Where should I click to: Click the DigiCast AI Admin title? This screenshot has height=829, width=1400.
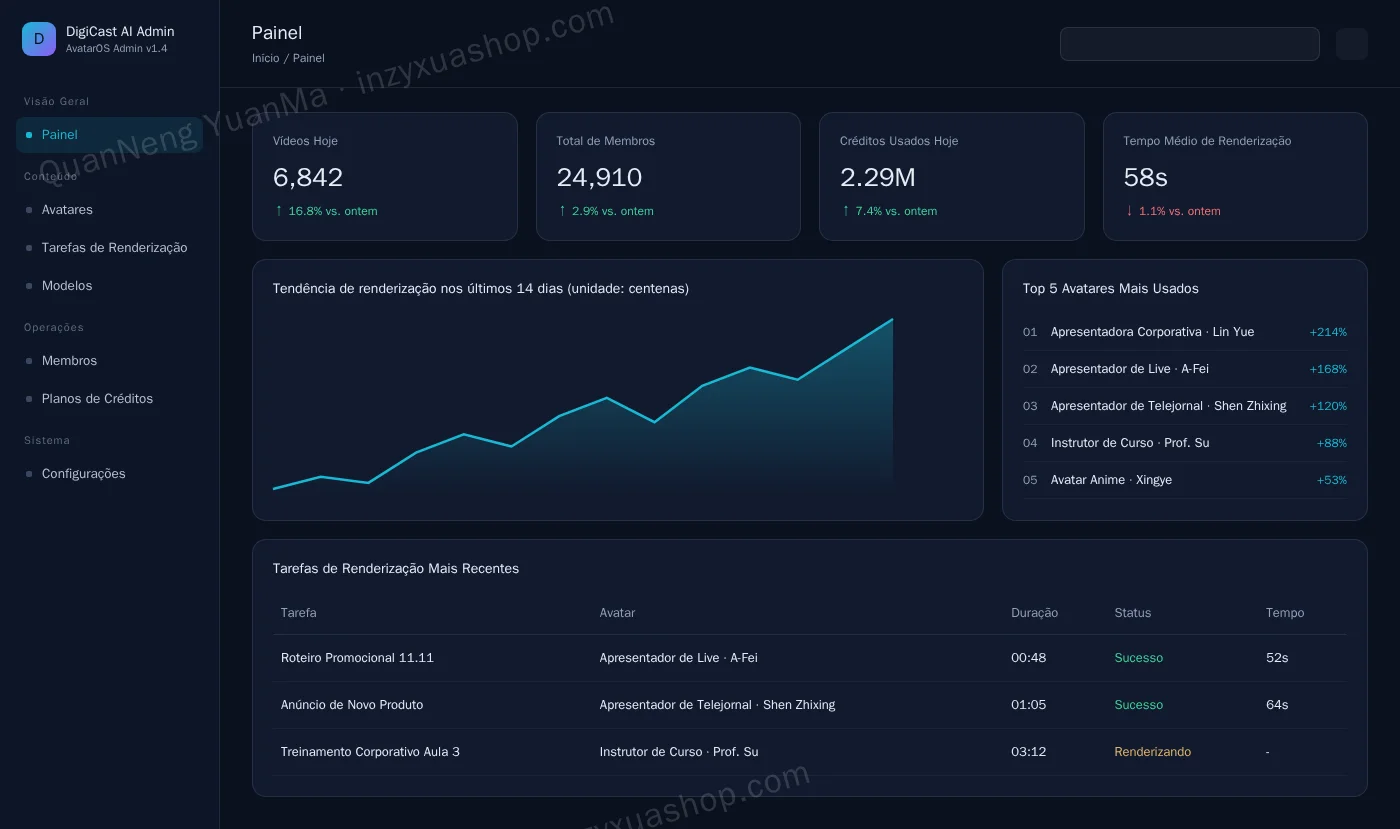[x=120, y=31]
